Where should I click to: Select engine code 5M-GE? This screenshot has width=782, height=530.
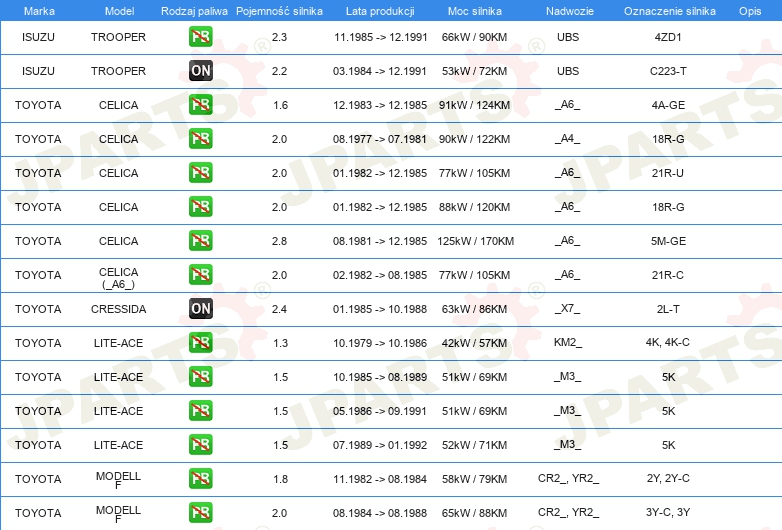click(668, 241)
